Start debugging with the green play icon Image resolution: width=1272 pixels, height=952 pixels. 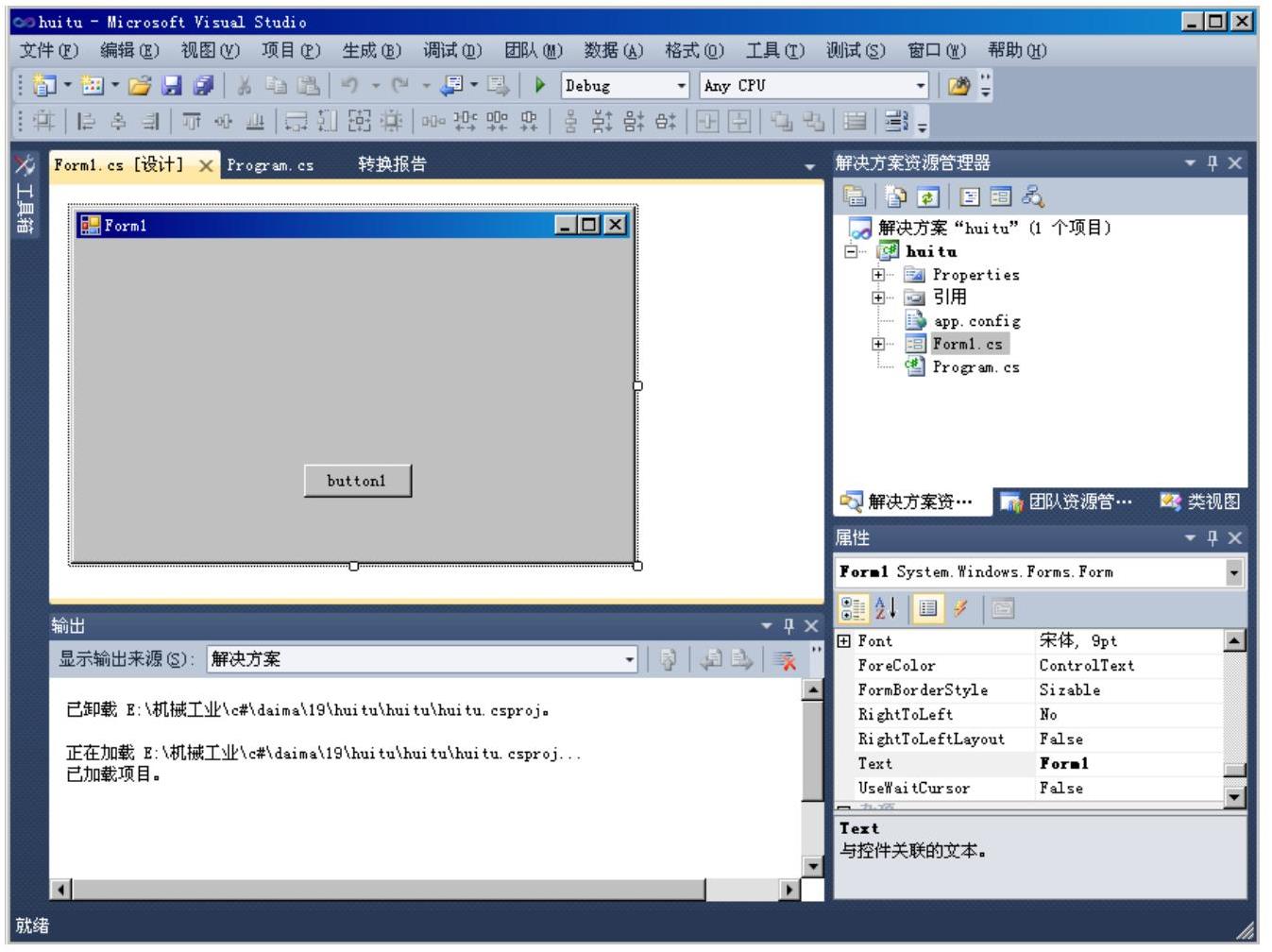click(x=540, y=86)
